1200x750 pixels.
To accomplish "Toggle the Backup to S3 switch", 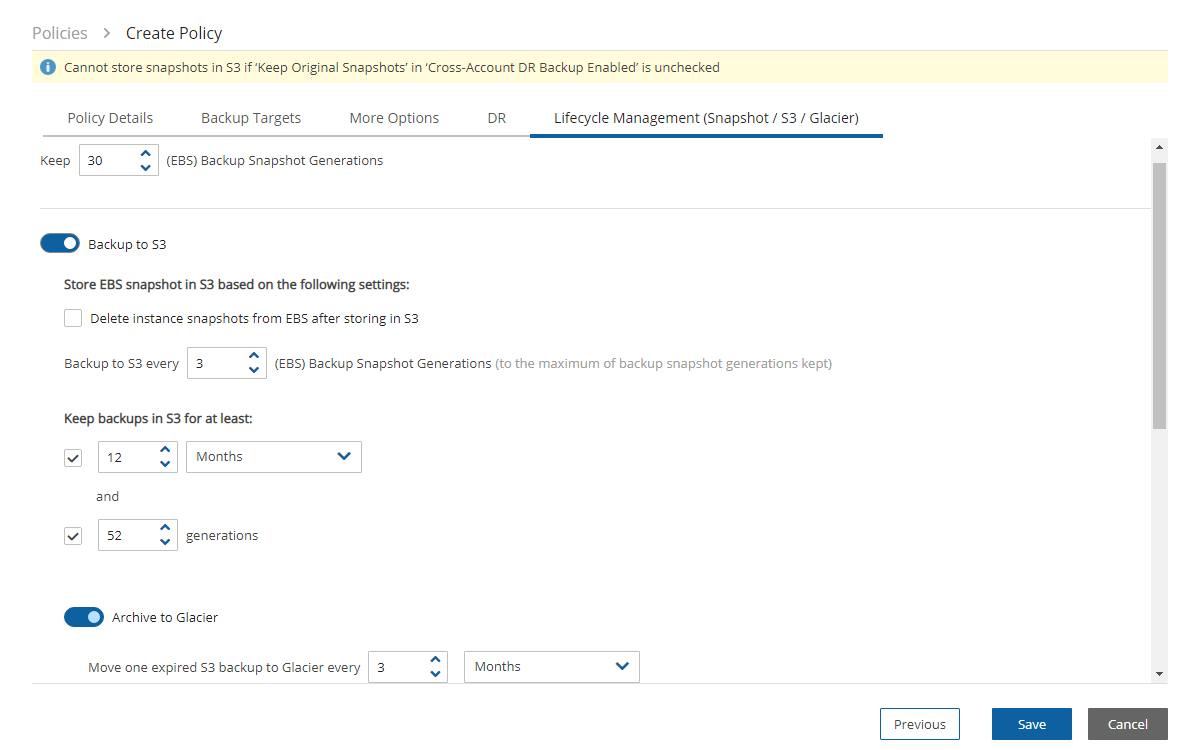I will pyautogui.click(x=60, y=243).
